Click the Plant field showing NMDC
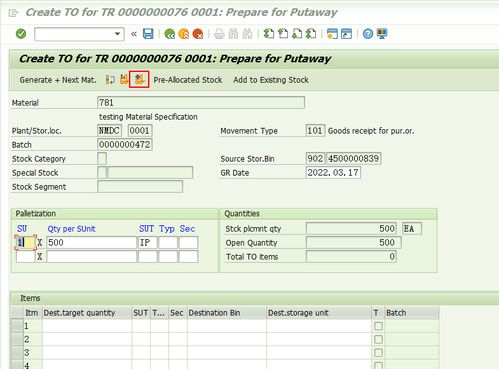This screenshot has height=369, width=499. (109, 131)
